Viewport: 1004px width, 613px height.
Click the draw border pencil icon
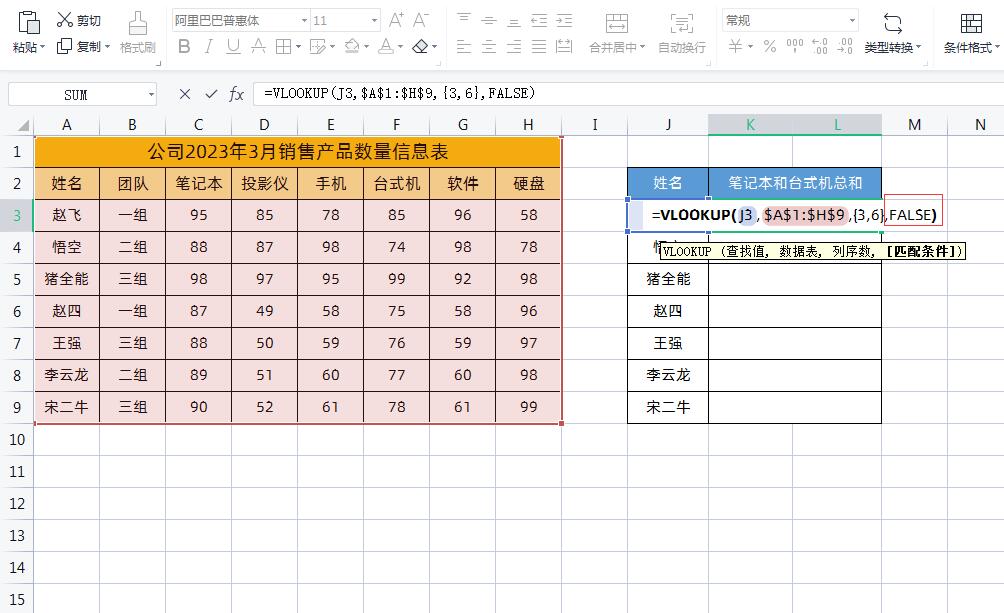pos(318,46)
